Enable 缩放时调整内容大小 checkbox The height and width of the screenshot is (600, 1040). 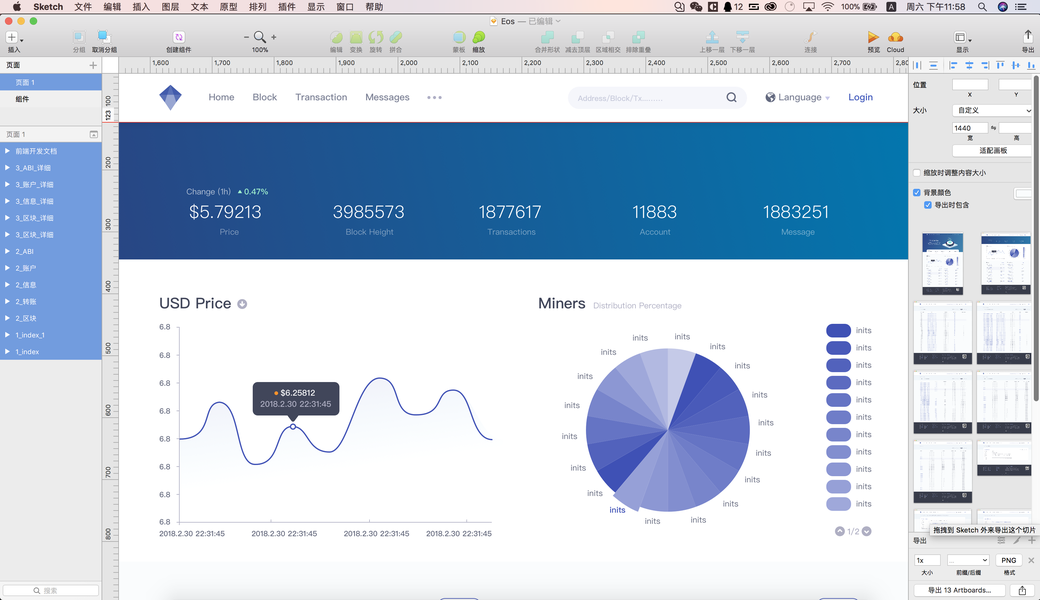[x=917, y=173]
